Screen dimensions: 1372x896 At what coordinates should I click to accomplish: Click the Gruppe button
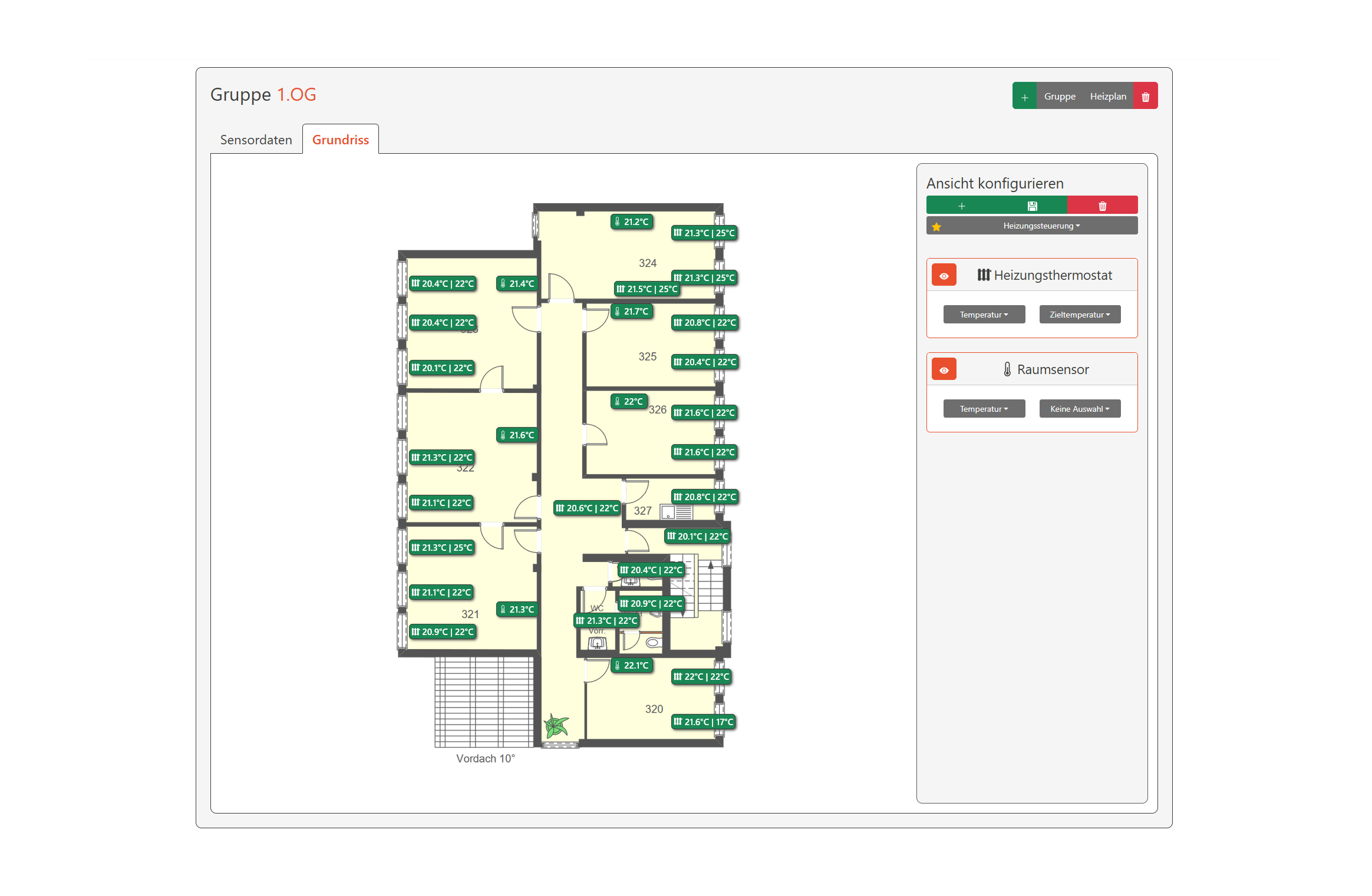pyautogui.click(x=1060, y=97)
